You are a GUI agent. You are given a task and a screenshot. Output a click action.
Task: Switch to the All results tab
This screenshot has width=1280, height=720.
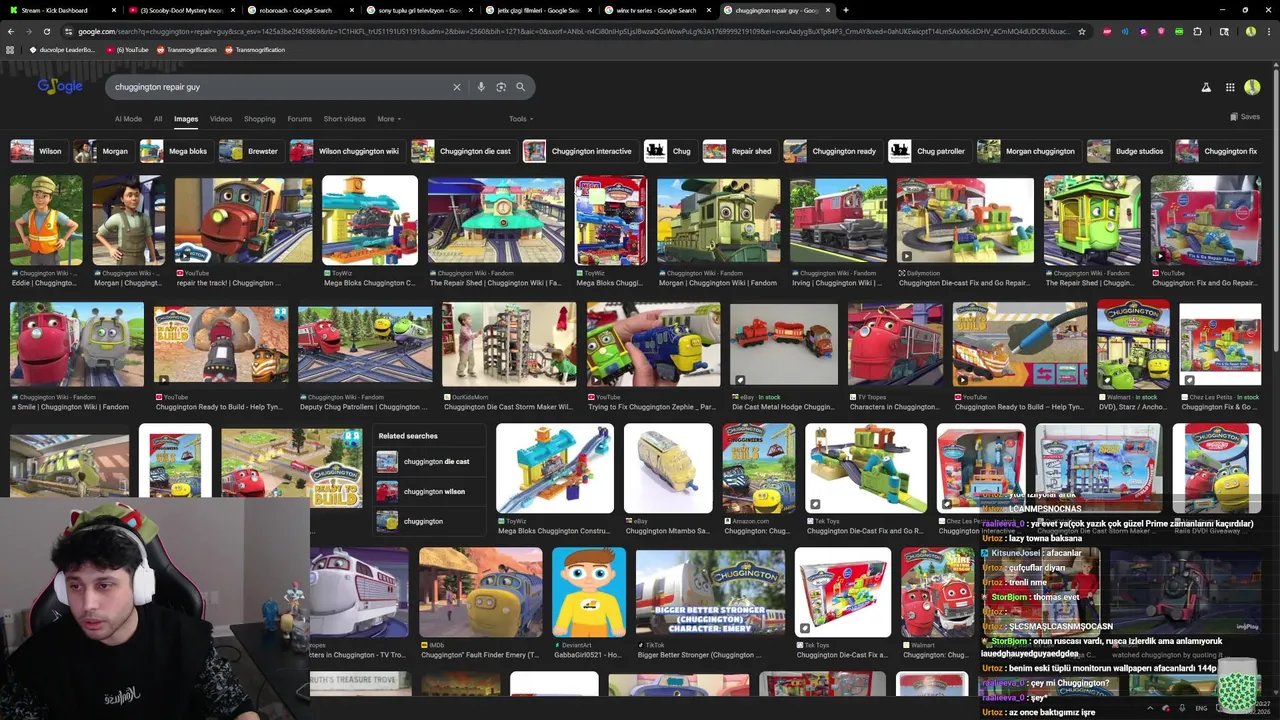[x=158, y=119]
